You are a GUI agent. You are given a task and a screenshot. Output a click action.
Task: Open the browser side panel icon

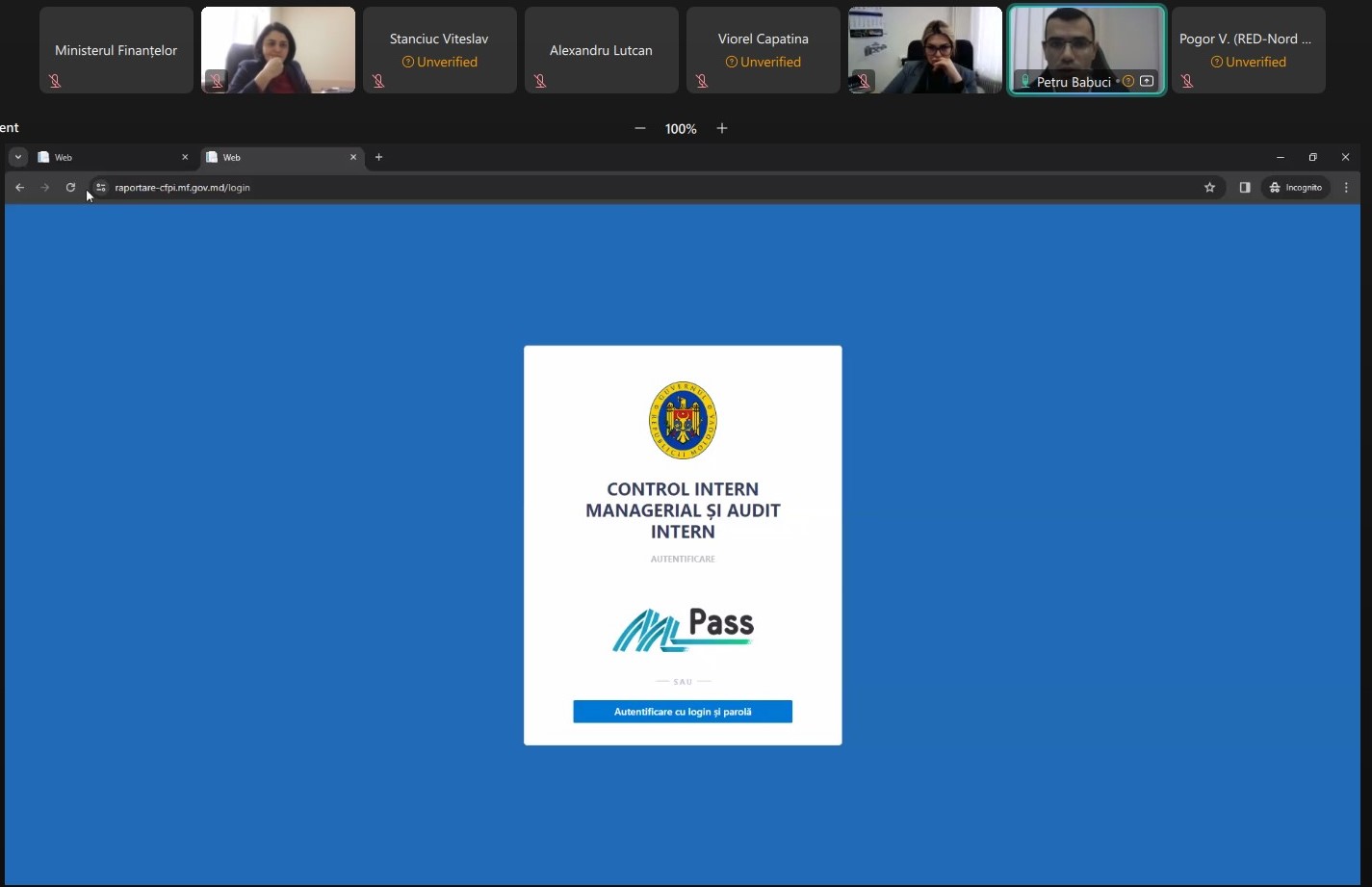pyautogui.click(x=1245, y=188)
